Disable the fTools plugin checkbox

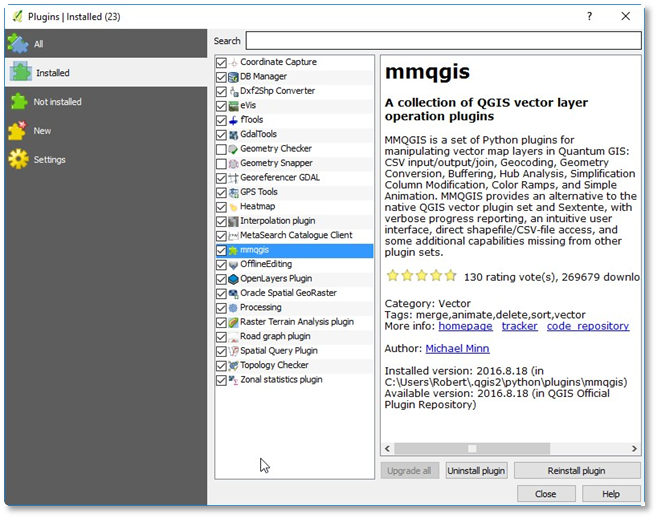tap(221, 120)
